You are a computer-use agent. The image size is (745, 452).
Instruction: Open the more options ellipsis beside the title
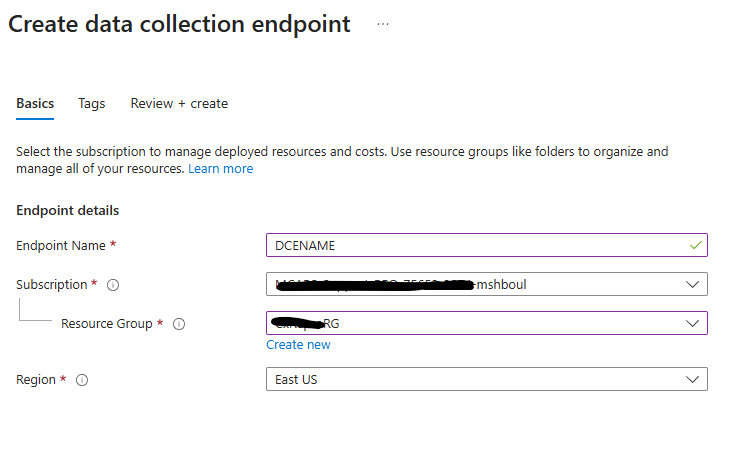pyautogui.click(x=383, y=24)
